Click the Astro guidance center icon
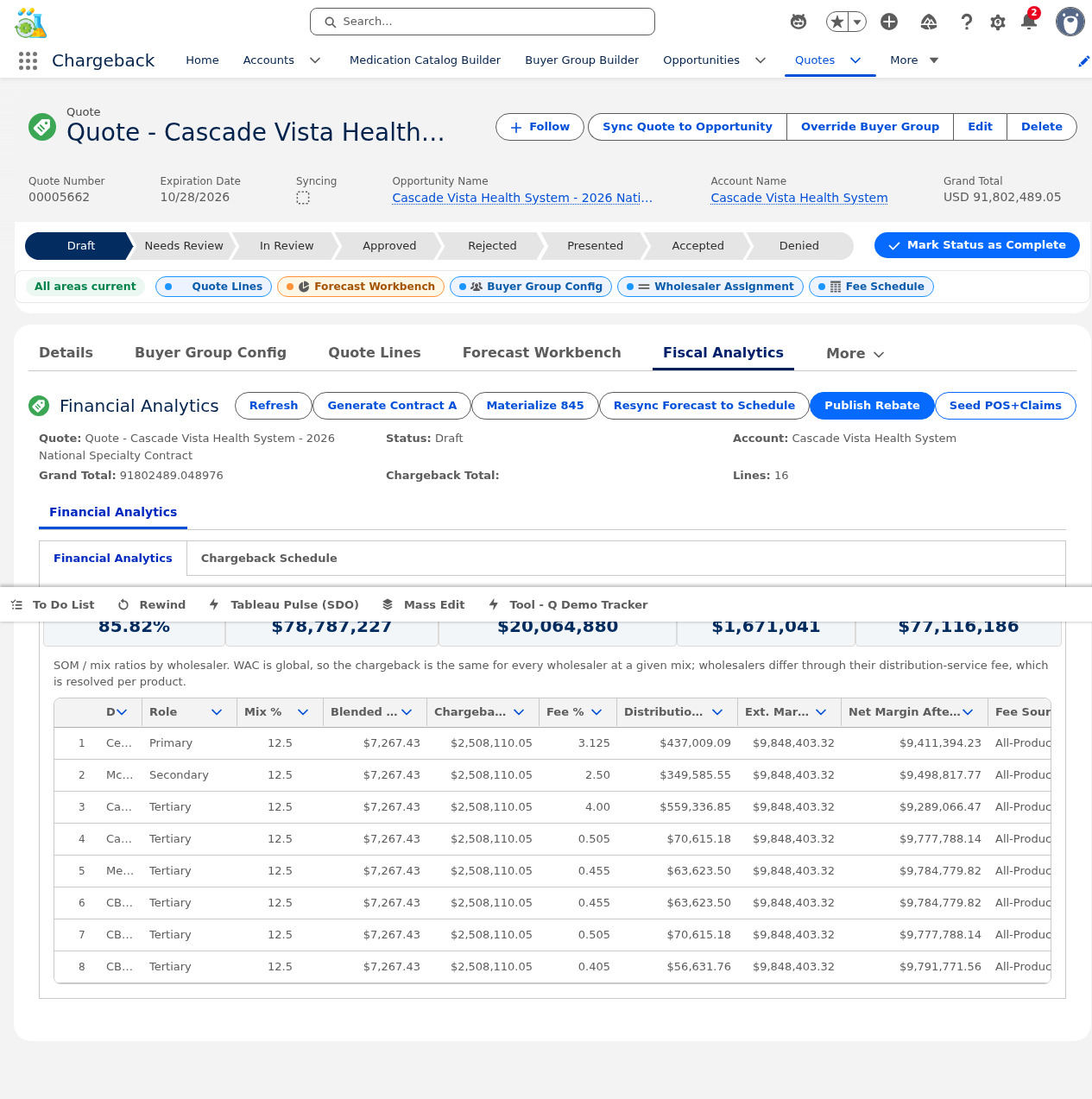Screen dimensions: 1092x1099 [798, 22]
